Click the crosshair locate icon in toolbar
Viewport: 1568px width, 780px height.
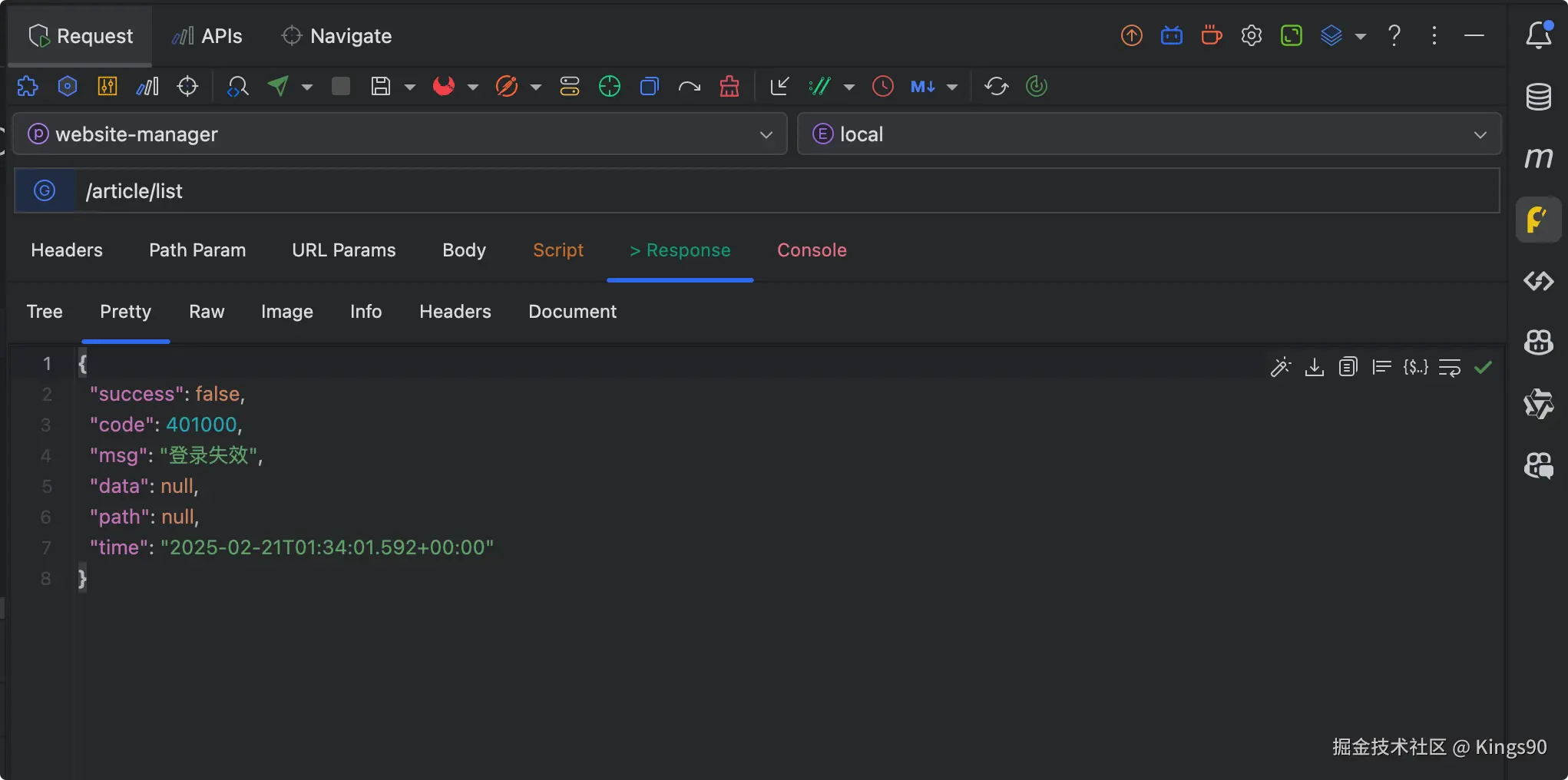click(187, 86)
